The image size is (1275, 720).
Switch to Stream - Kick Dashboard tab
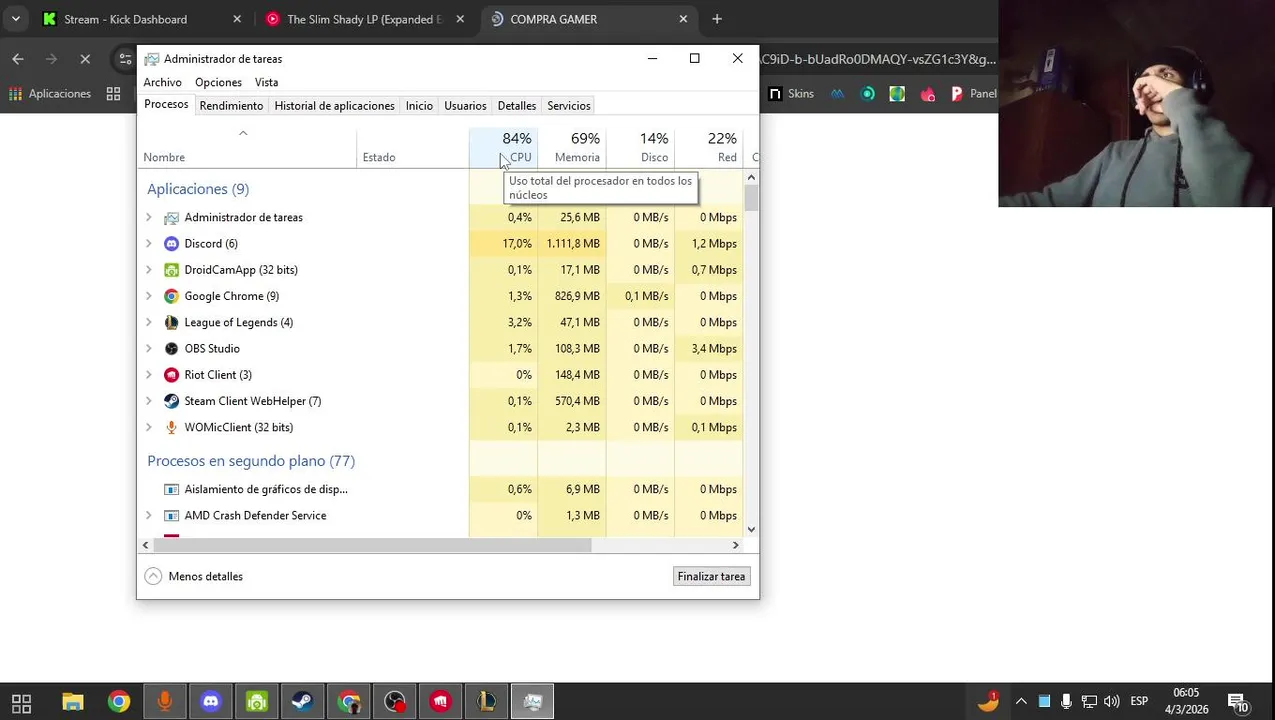[143, 19]
